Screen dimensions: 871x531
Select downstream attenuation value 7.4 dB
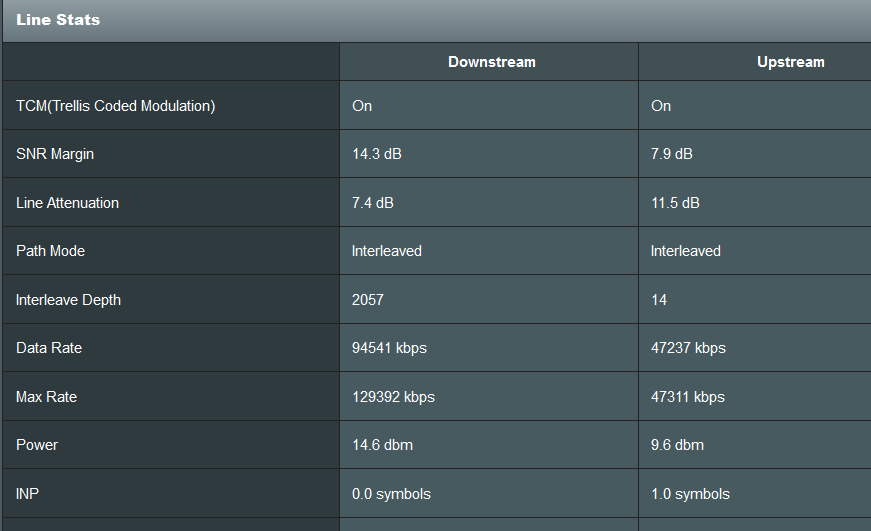click(x=373, y=203)
